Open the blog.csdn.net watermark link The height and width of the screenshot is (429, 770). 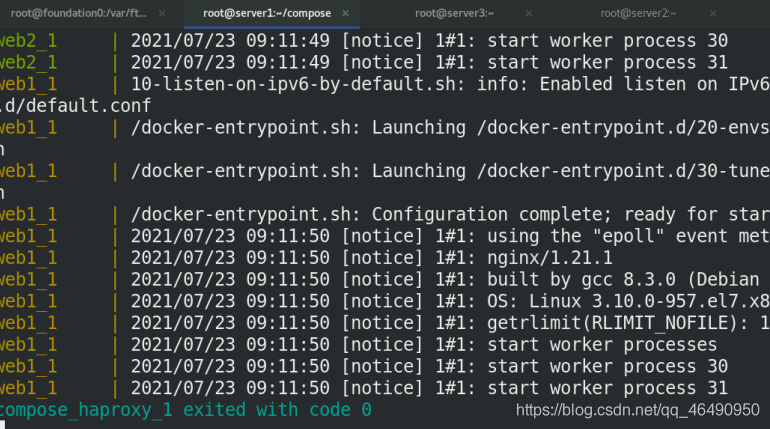[x=637, y=410]
